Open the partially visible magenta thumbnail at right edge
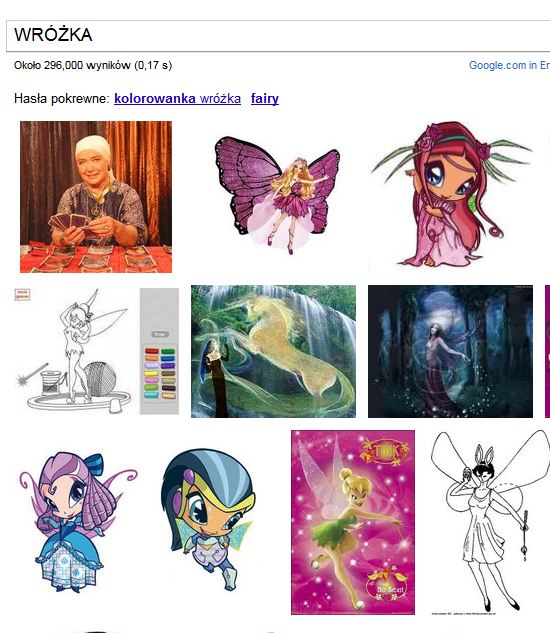Screen dimensions: 550x633 coord(547,351)
